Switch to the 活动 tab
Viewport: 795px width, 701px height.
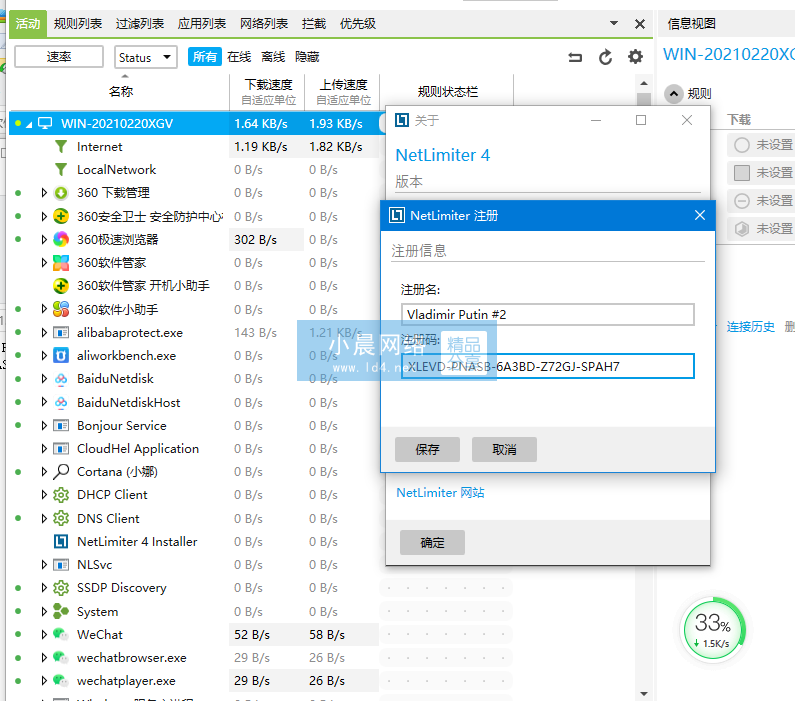(x=28, y=23)
